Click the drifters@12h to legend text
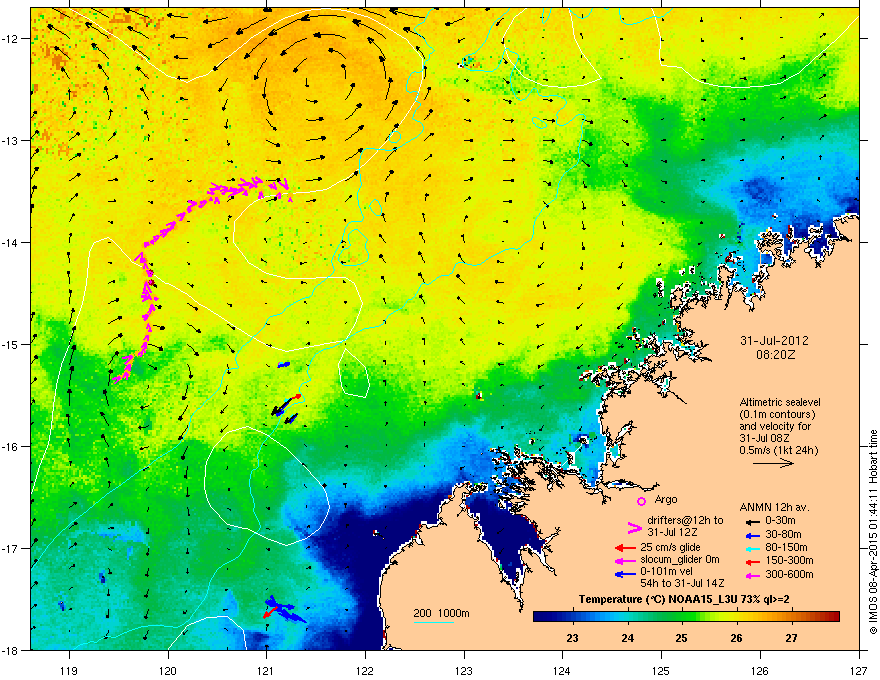The width and height of the screenshot is (880, 680). (x=685, y=520)
